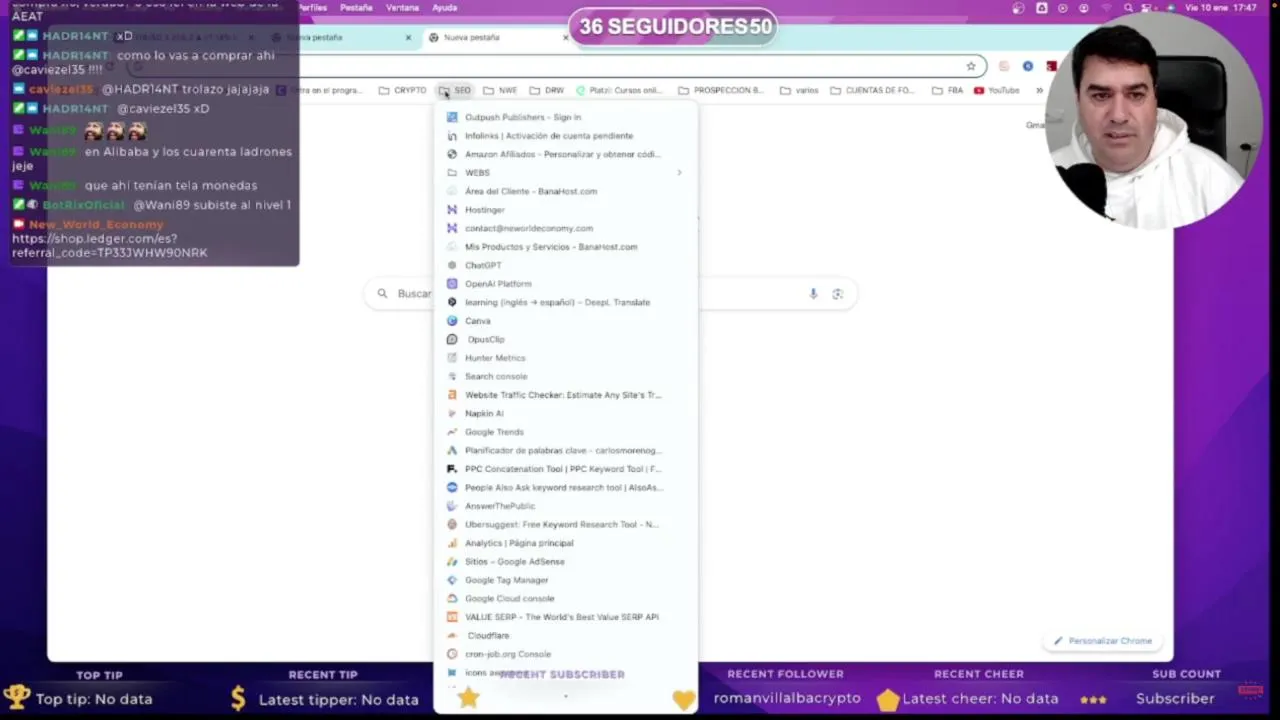The image size is (1280, 720).
Task: Open the CRYPTO bookmarks folder
Action: (x=403, y=90)
